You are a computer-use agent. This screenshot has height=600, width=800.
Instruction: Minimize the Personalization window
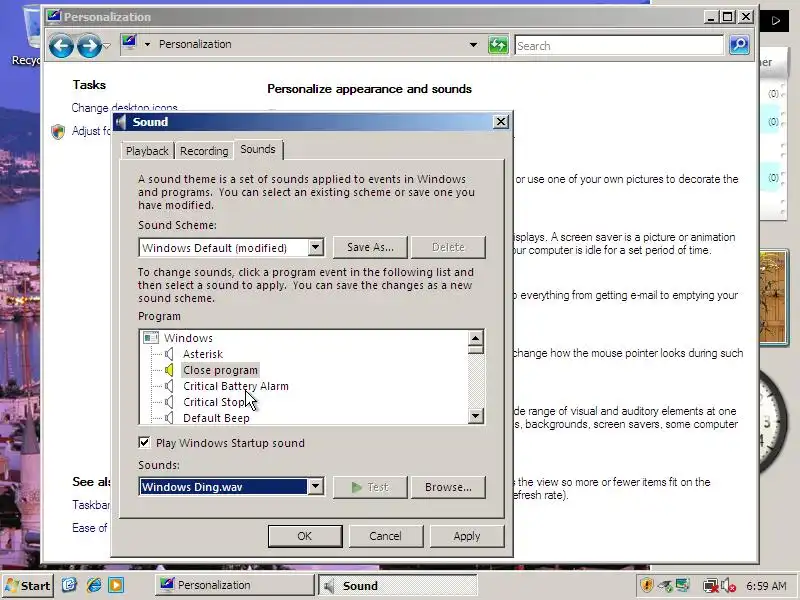(x=711, y=17)
